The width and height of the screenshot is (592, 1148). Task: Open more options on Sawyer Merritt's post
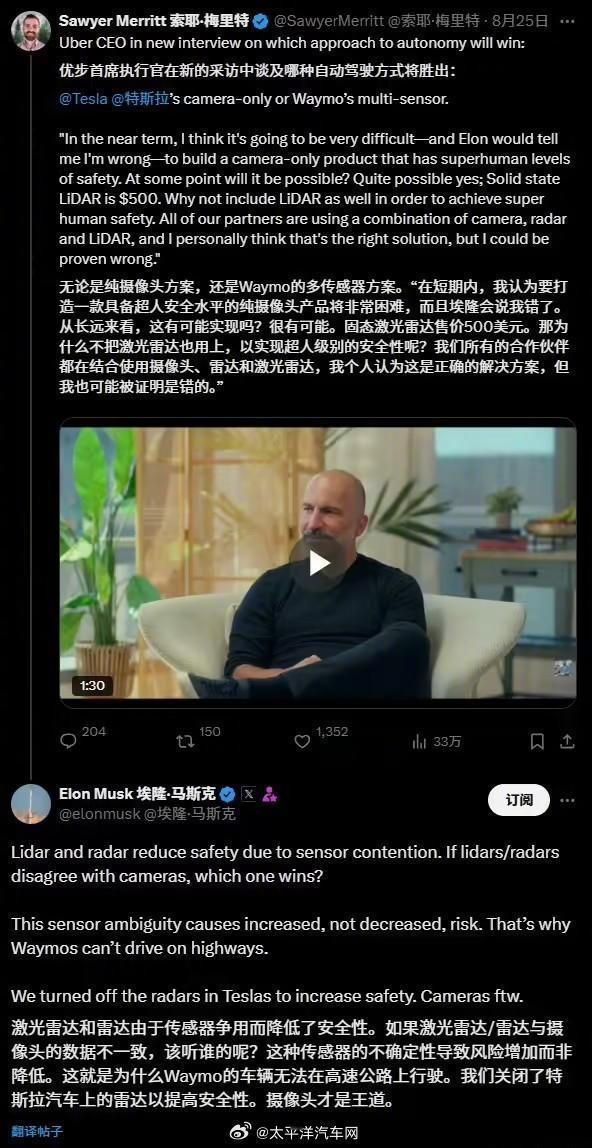[x=567, y=20]
